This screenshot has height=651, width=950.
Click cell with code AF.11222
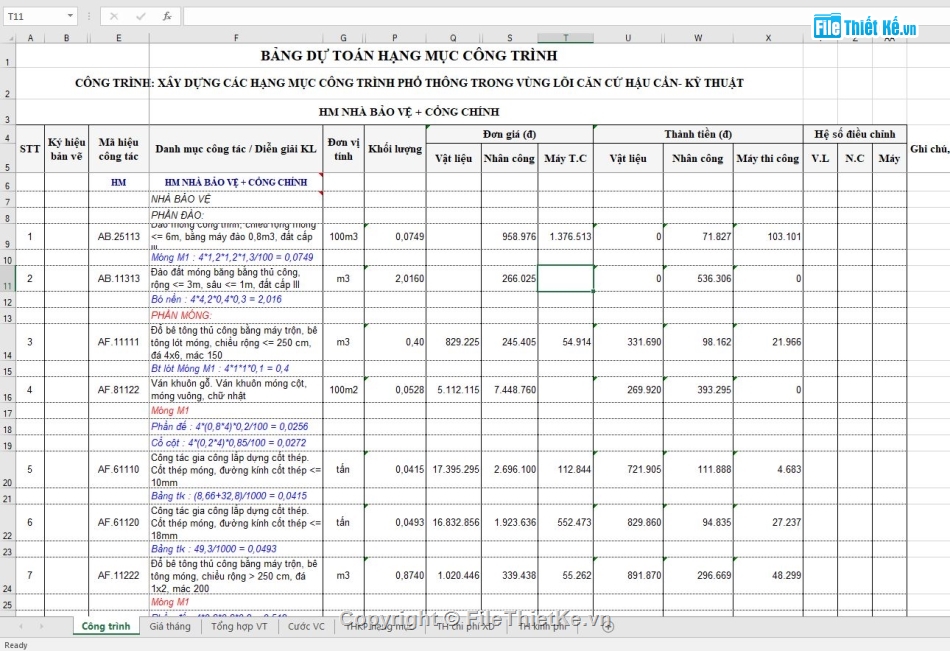point(119,575)
